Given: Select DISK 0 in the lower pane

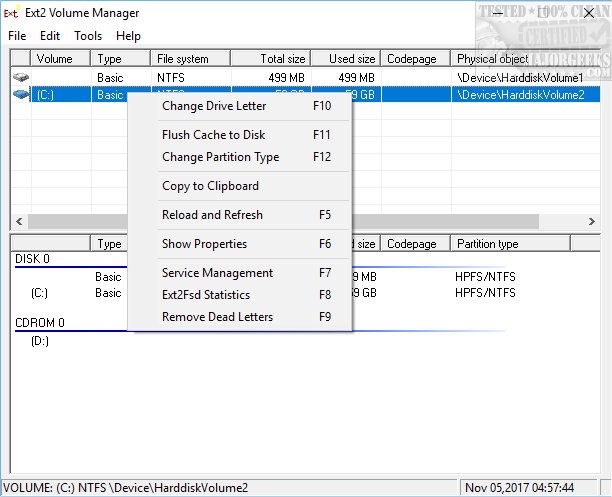Looking at the screenshot, I should [x=32, y=259].
